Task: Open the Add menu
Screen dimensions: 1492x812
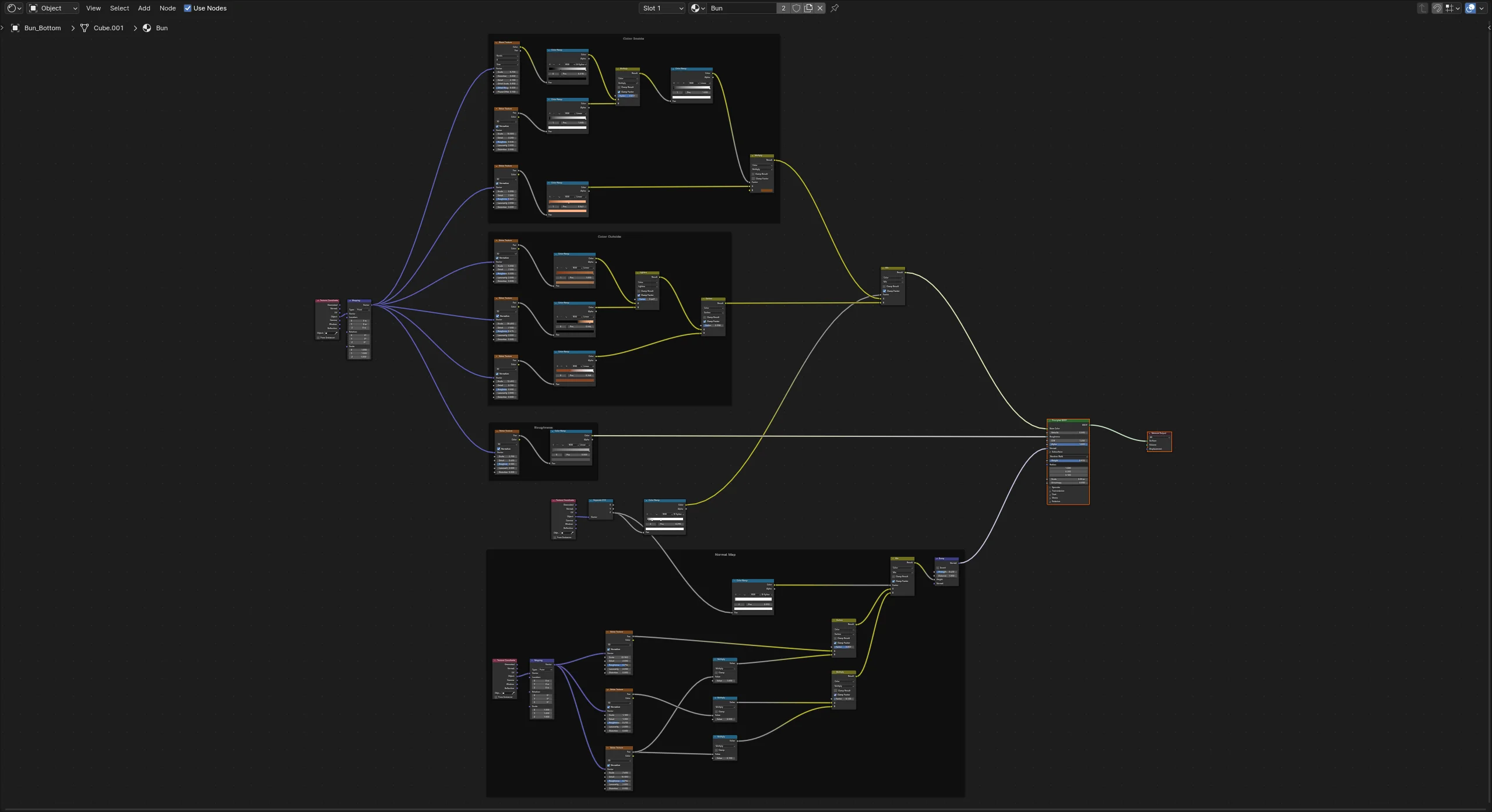Action: coord(144,8)
